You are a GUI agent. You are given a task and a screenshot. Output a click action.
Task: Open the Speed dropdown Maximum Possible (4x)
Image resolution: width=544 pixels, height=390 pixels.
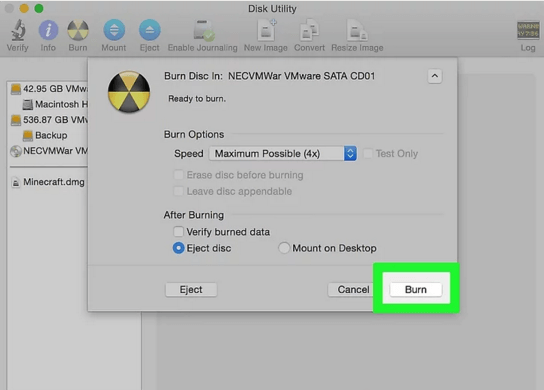click(x=282, y=153)
